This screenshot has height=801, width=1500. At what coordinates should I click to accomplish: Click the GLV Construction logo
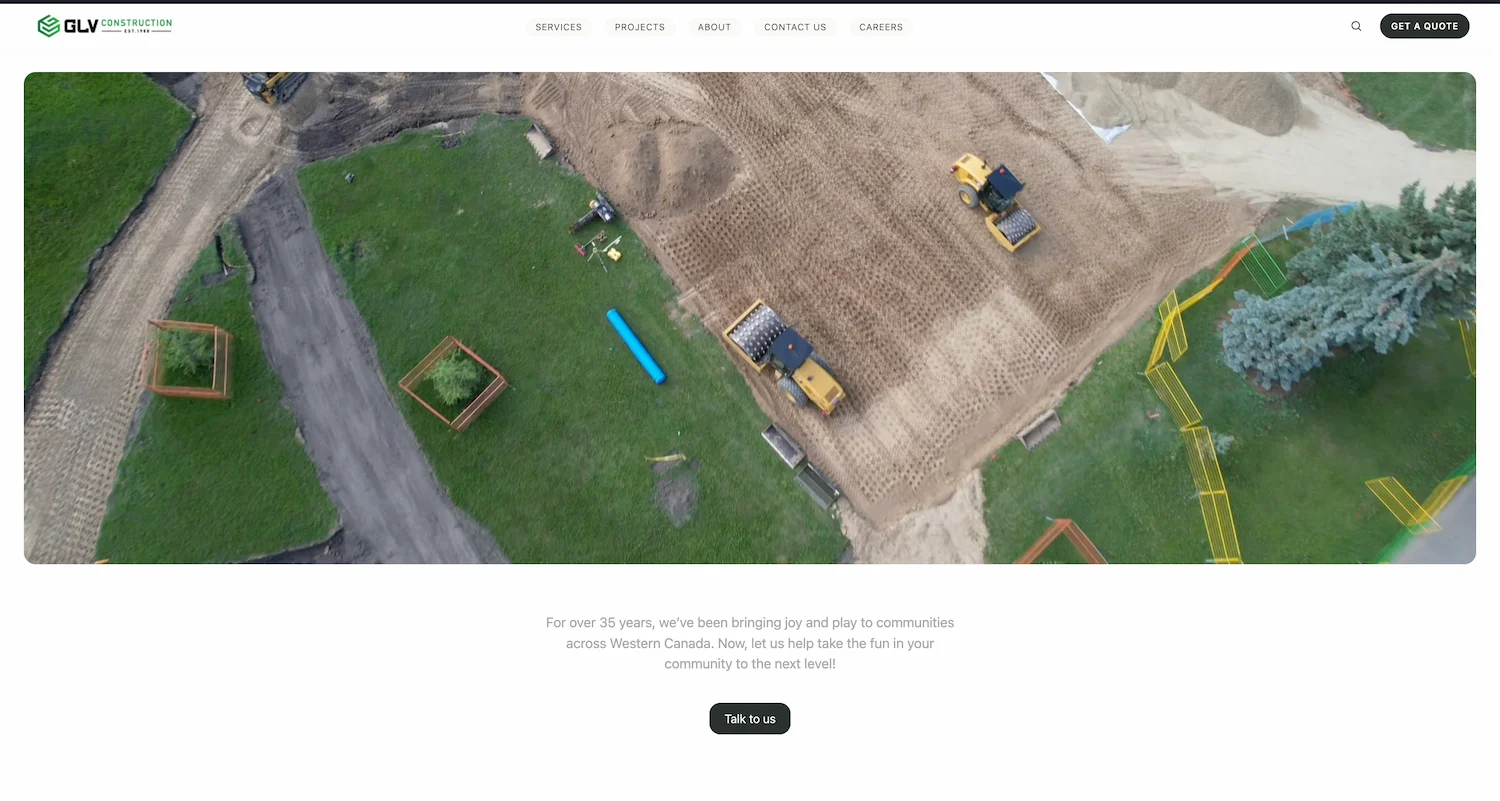pyautogui.click(x=105, y=26)
